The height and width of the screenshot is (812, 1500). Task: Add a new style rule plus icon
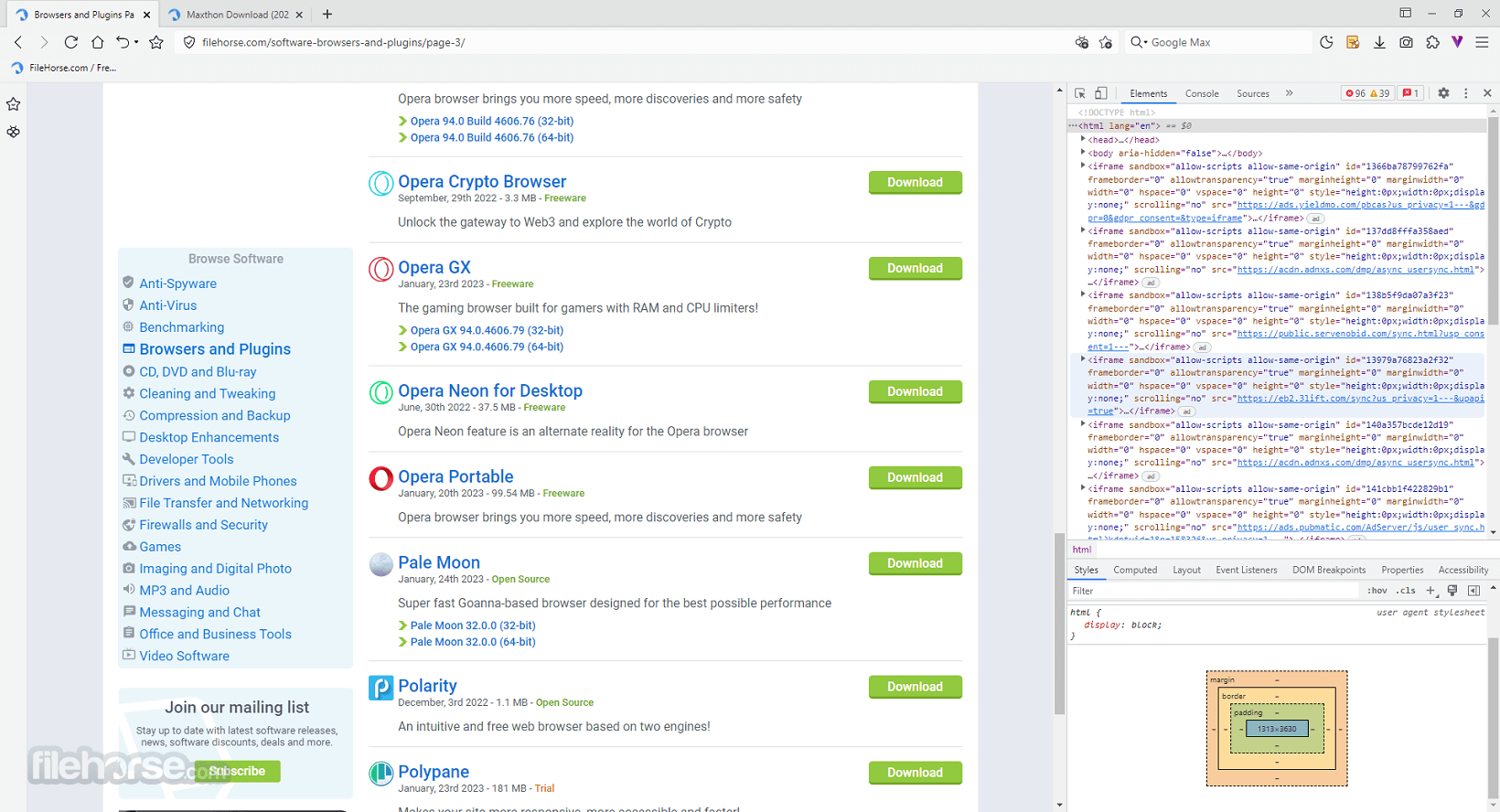(x=1430, y=591)
